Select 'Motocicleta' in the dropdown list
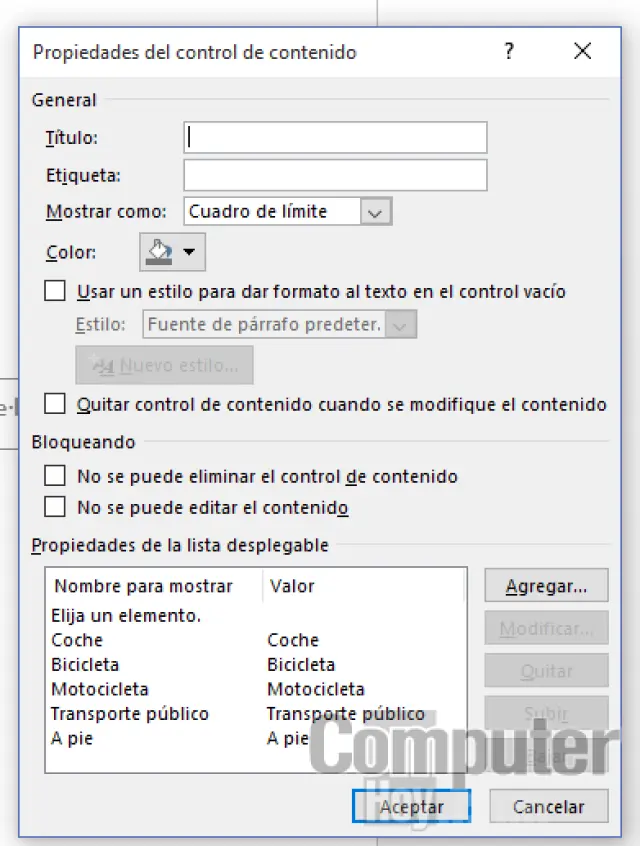This screenshot has width=640, height=846. click(100, 689)
